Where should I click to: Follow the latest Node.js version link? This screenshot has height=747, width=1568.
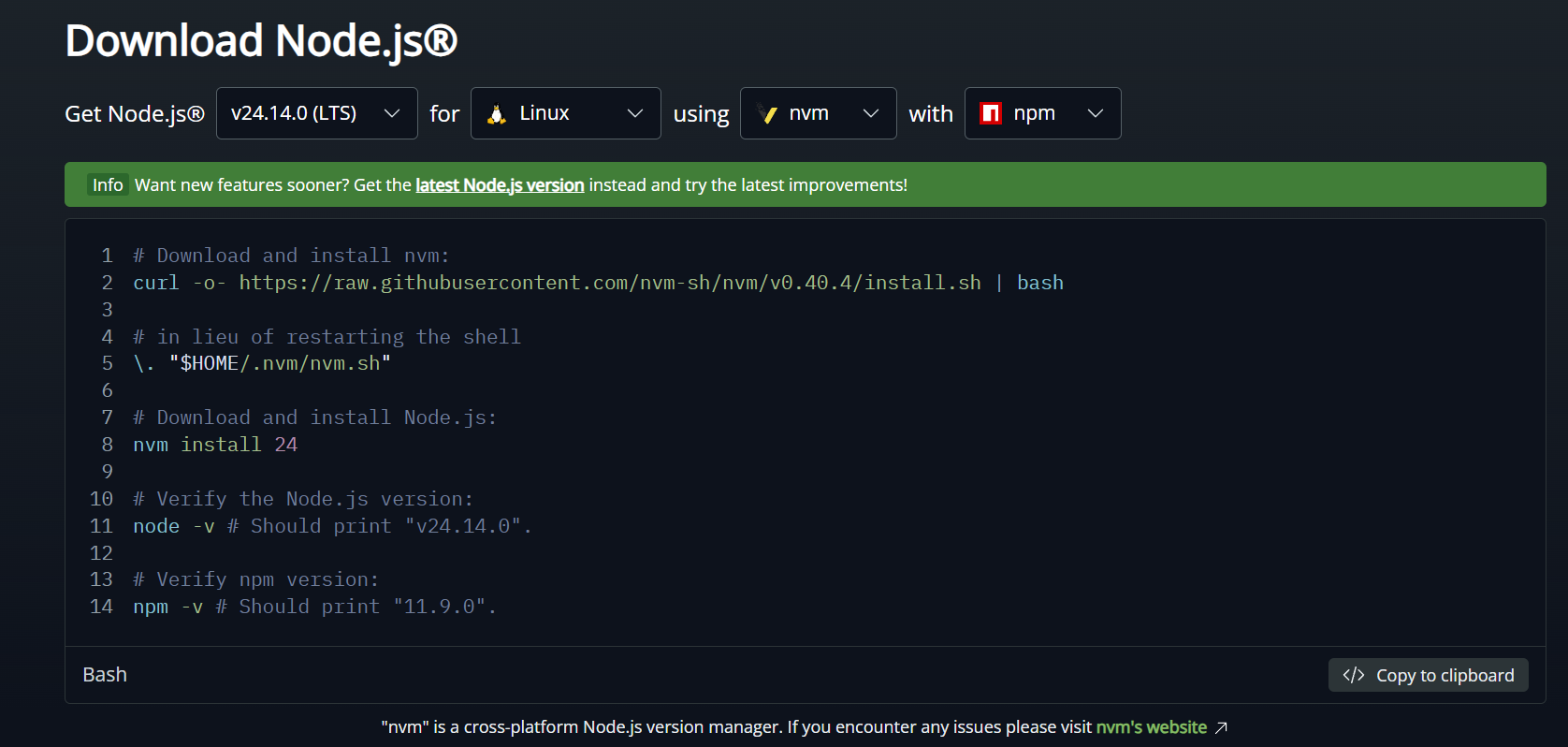coord(500,185)
